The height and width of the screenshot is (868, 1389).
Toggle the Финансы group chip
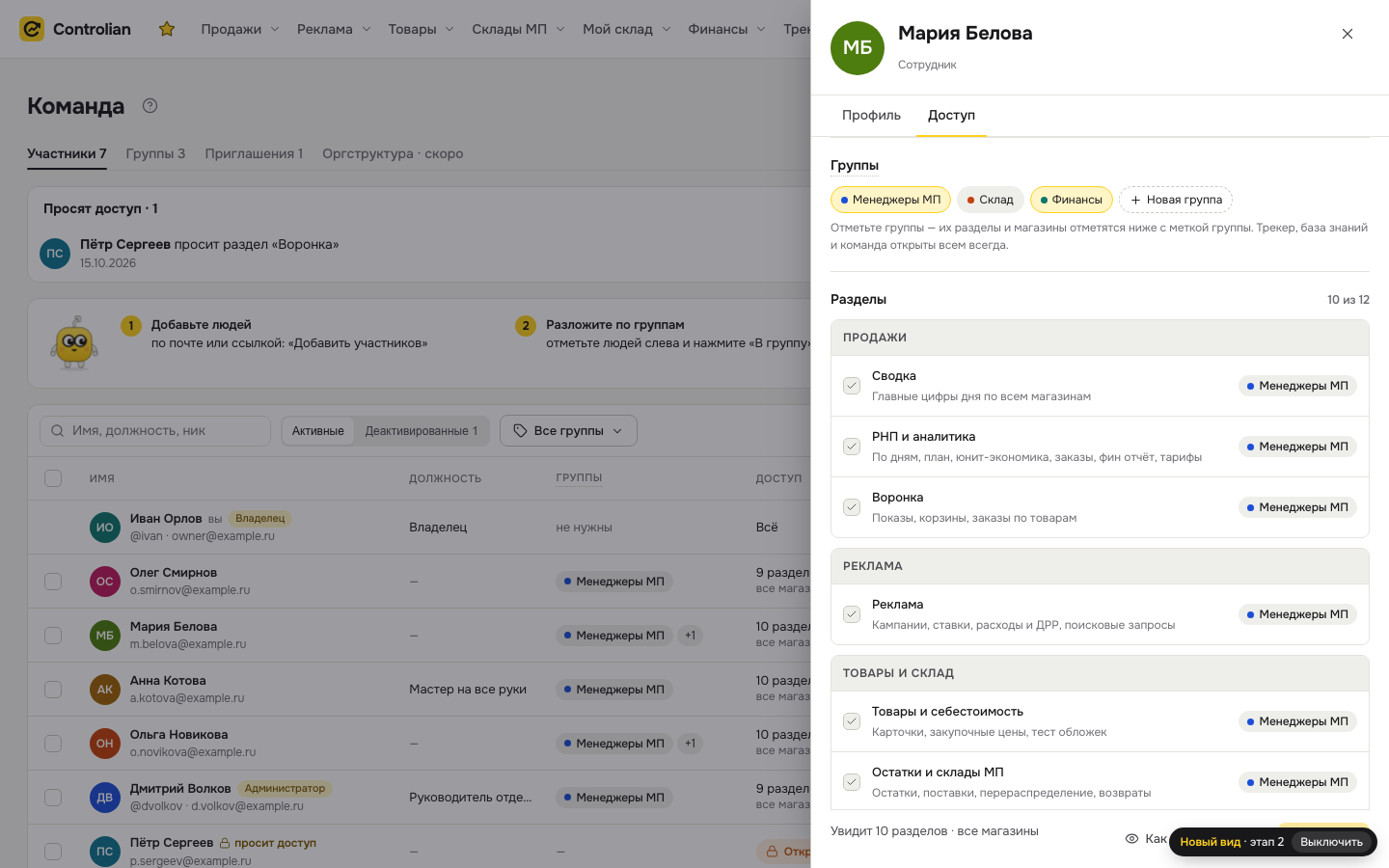point(1071,200)
